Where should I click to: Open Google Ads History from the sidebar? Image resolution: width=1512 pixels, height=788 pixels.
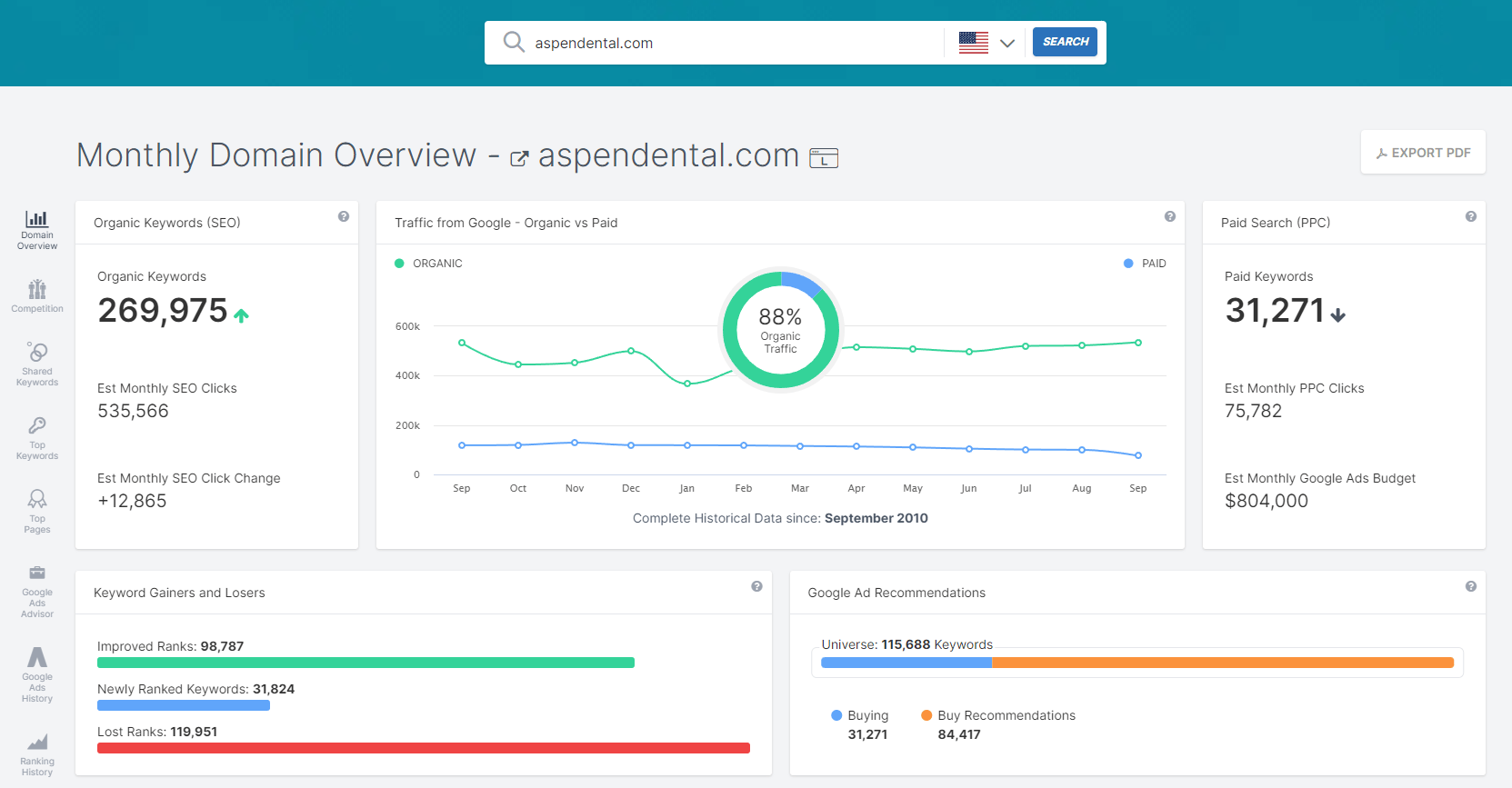coord(37,673)
